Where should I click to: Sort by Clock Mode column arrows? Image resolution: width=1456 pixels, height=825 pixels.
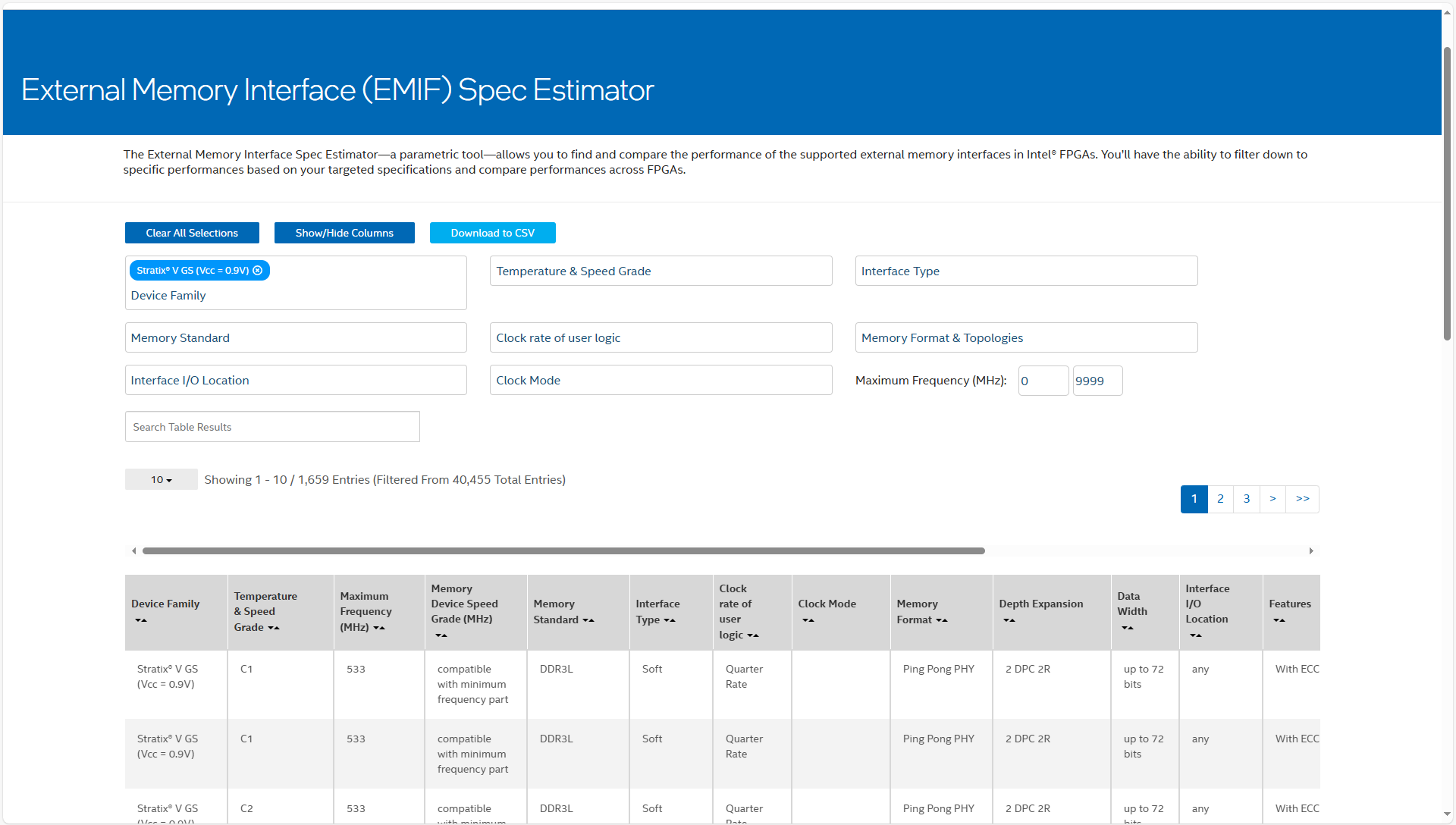click(808, 620)
